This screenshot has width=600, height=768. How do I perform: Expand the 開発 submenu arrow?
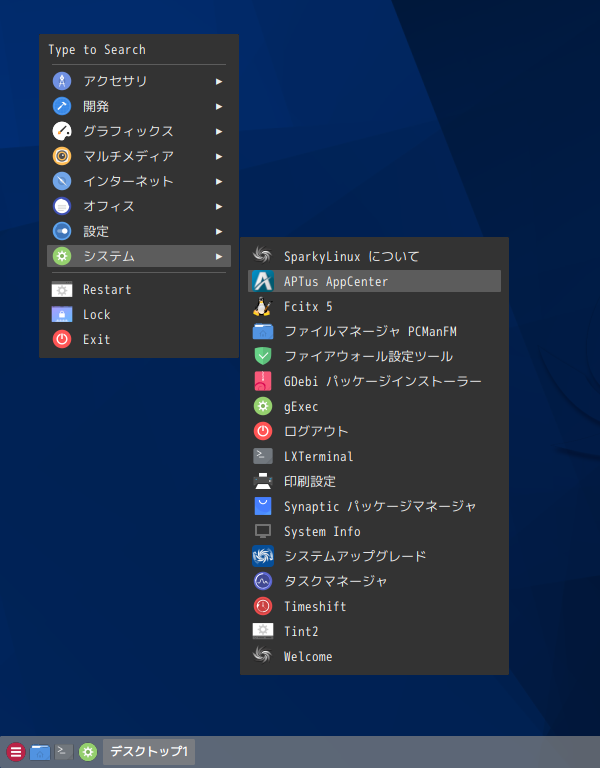(x=219, y=106)
